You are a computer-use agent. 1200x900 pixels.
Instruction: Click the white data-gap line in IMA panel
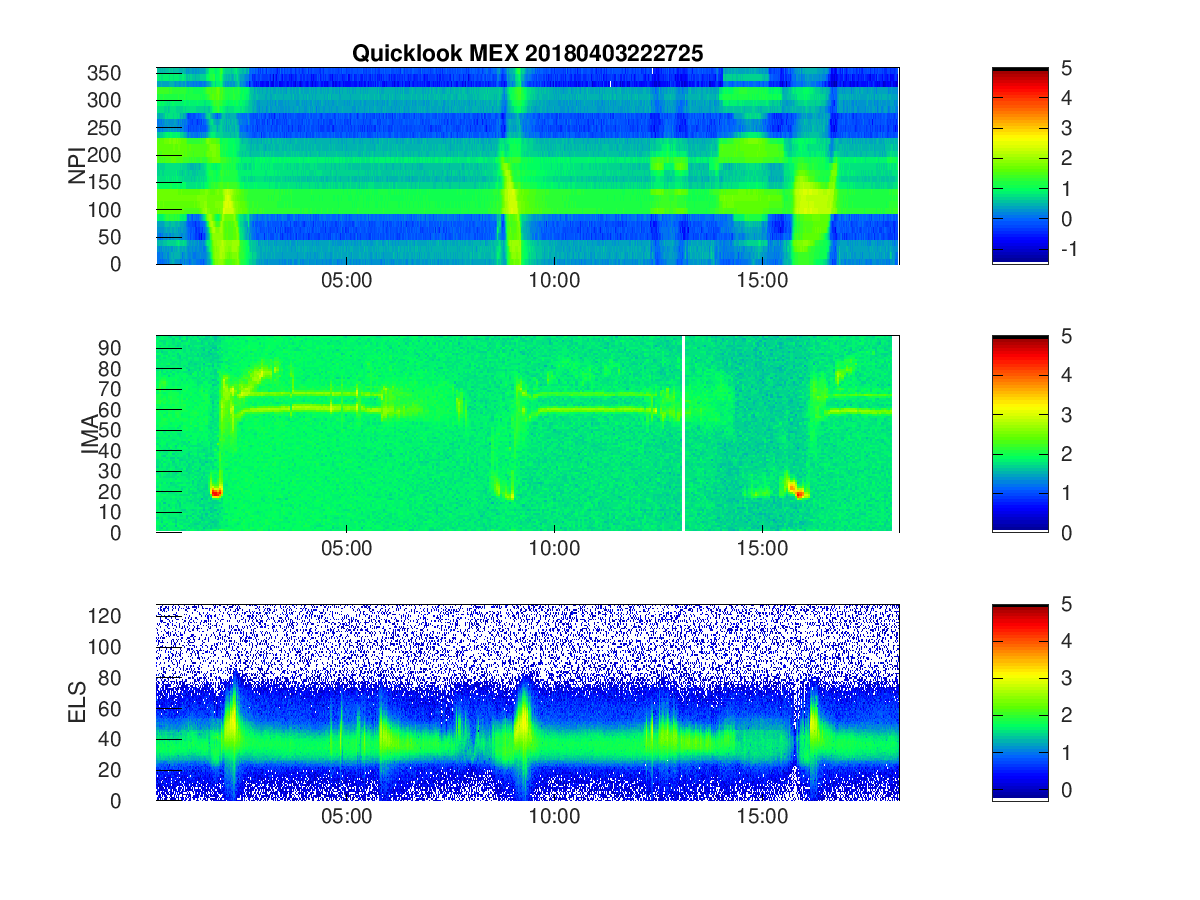683,434
